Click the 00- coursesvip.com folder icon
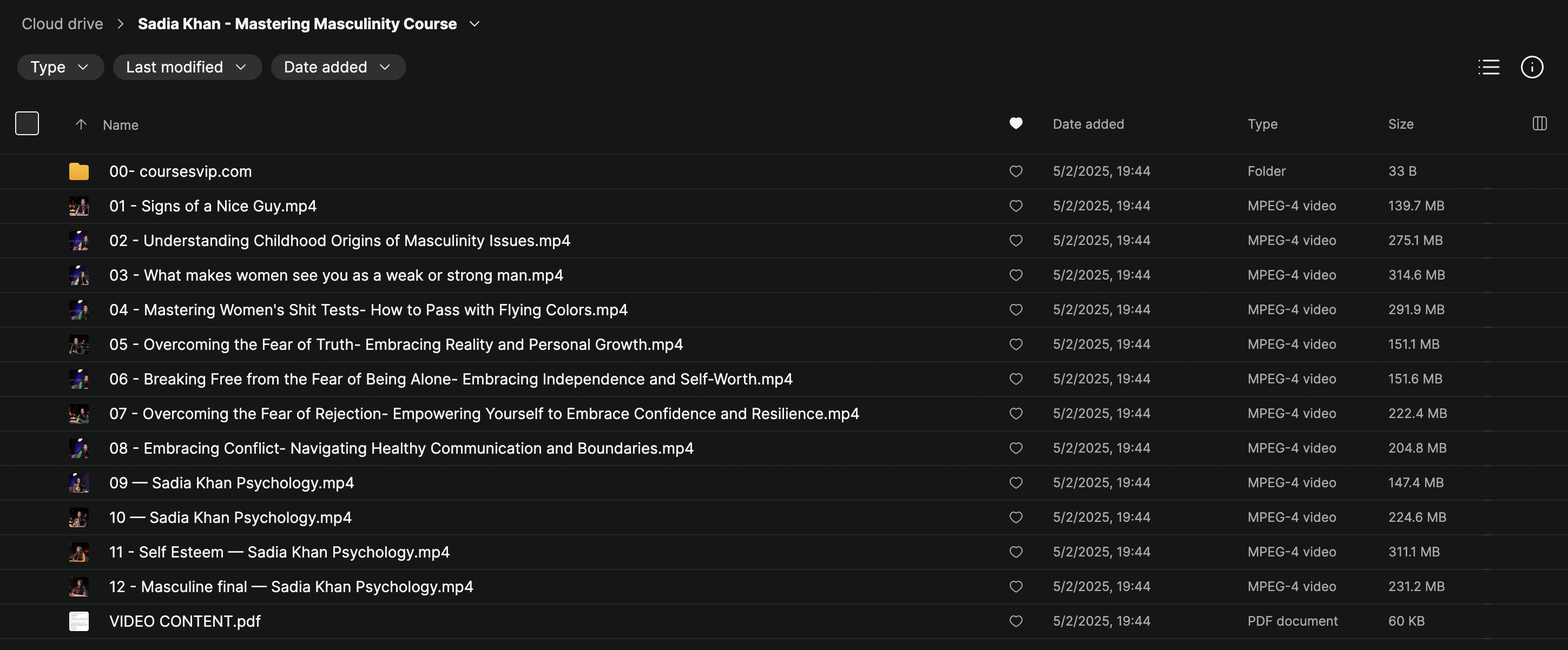This screenshot has height=650, width=1568. 78,171
